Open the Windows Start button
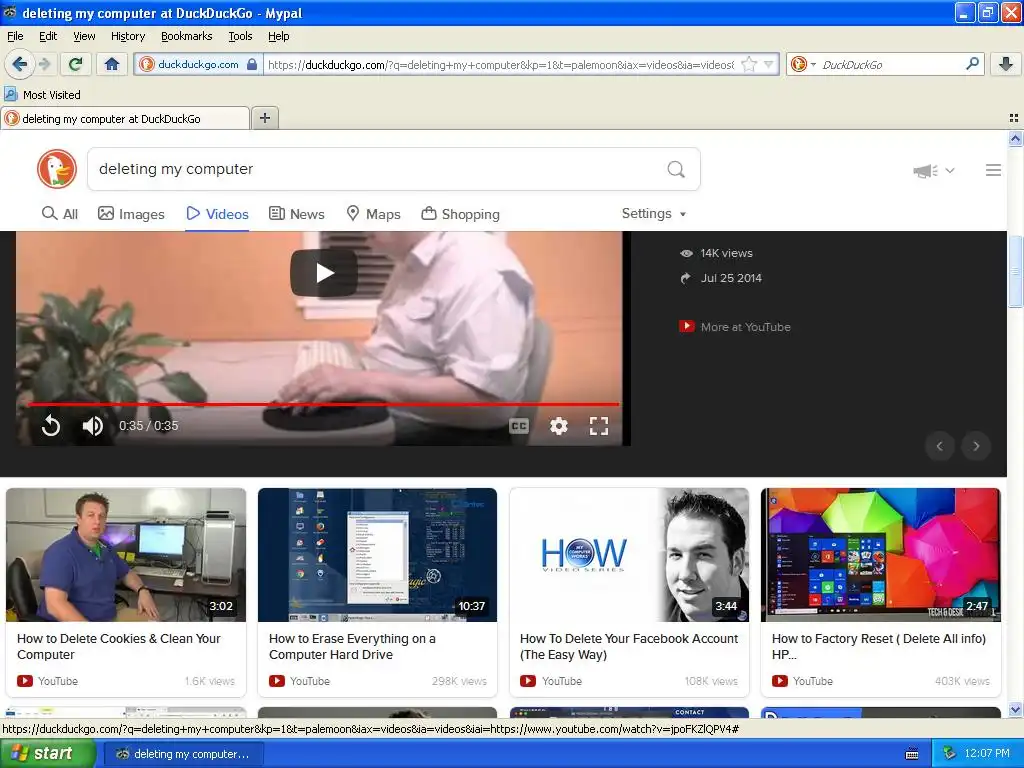The width and height of the screenshot is (1024, 768). pyautogui.click(x=48, y=754)
